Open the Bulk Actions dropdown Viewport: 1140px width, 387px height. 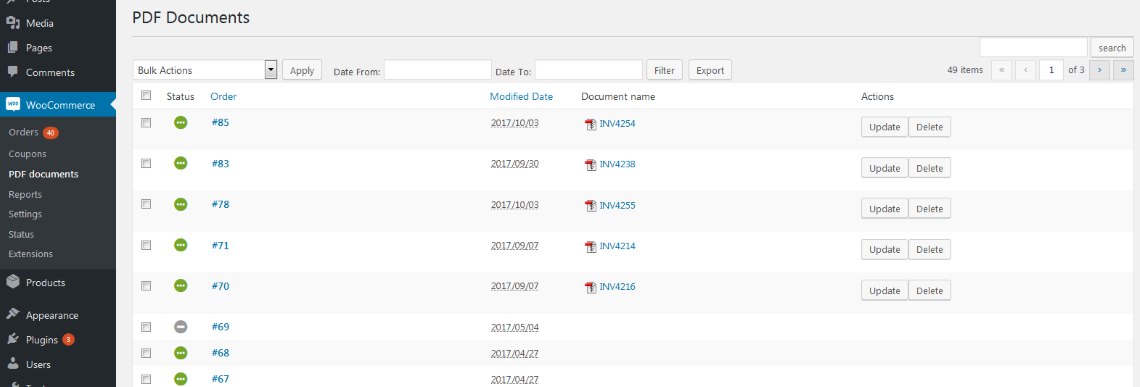click(206, 71)
